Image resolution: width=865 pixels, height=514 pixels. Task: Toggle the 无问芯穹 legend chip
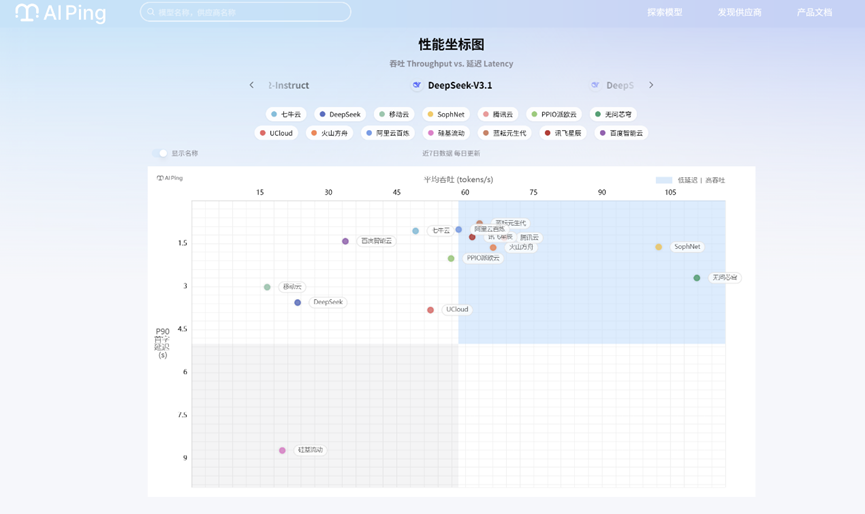pos(613,114)
